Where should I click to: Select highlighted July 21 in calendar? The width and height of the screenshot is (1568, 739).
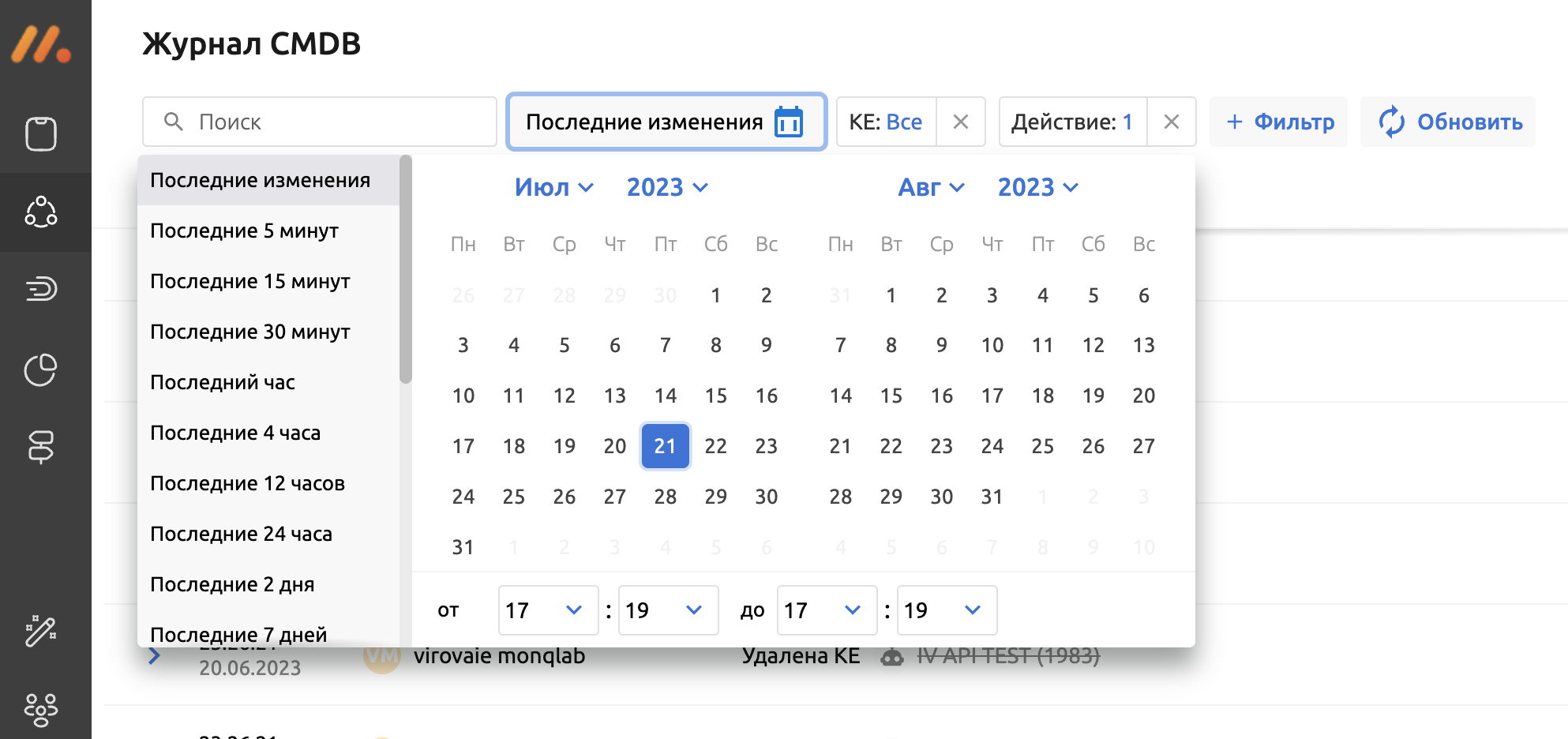666,446
